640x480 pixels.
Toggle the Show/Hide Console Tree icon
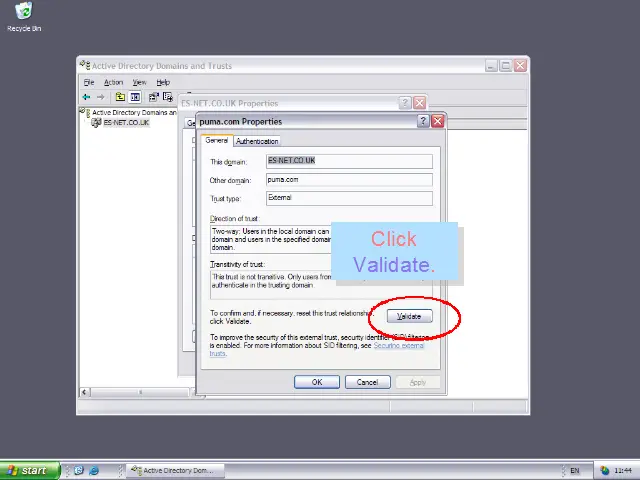tap(135, 97)
